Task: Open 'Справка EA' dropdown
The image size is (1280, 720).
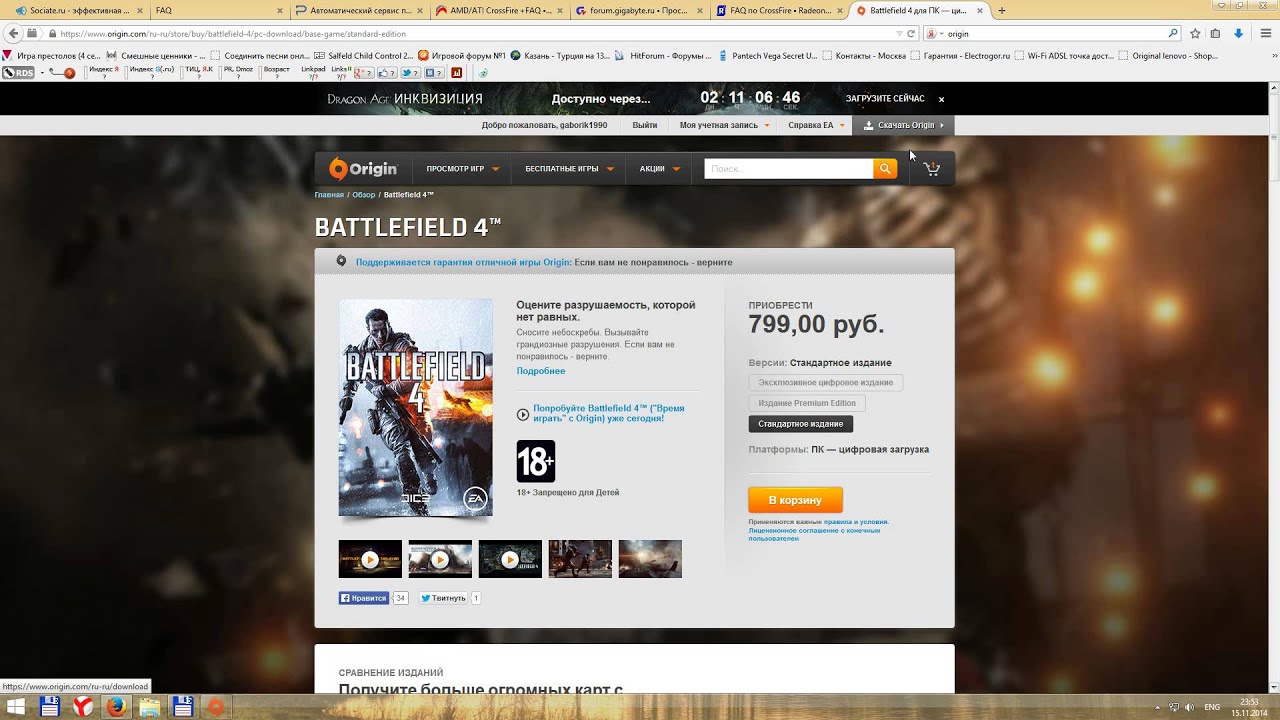Action: (816, 125)
